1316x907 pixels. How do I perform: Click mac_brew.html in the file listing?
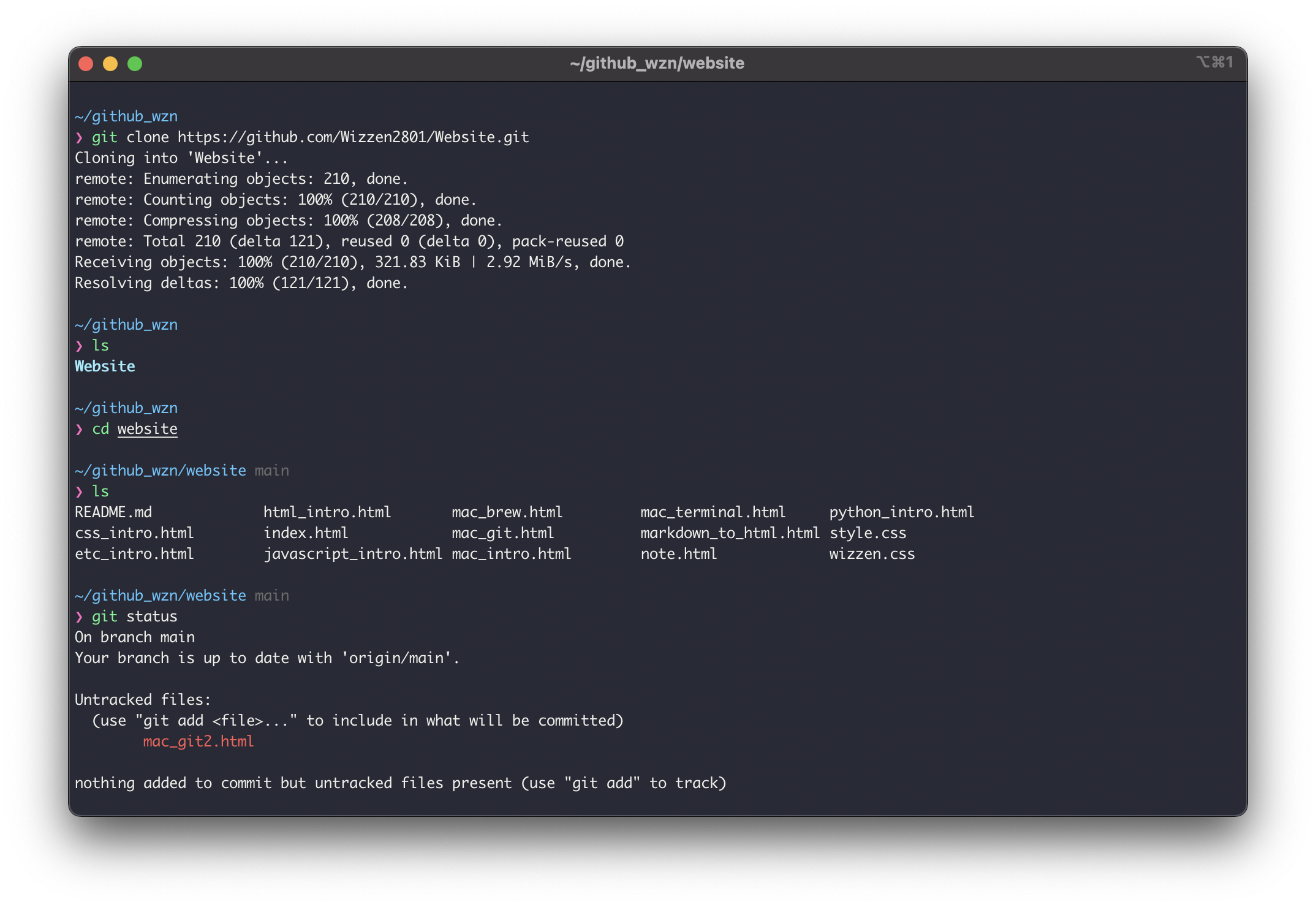point(507,512)
